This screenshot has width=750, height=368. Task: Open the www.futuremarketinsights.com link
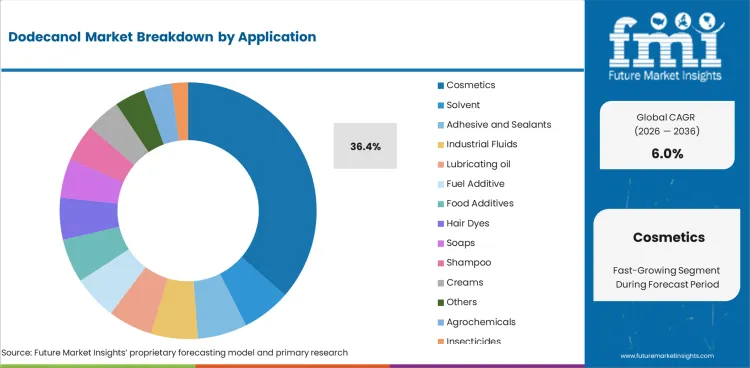[667, 356]
